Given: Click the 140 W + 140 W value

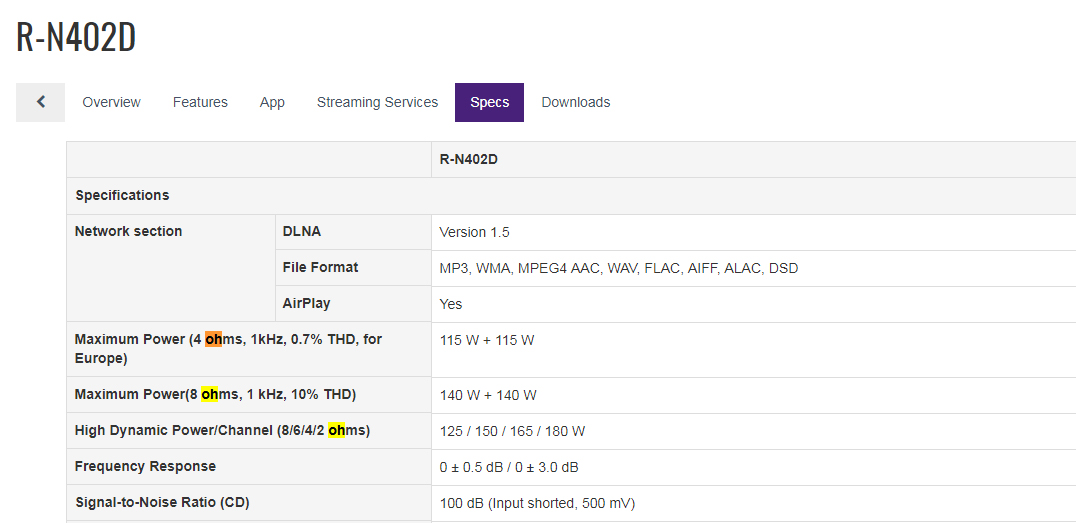Looking at the screenshot, I should pyautogui.click(x=488, y=395).
